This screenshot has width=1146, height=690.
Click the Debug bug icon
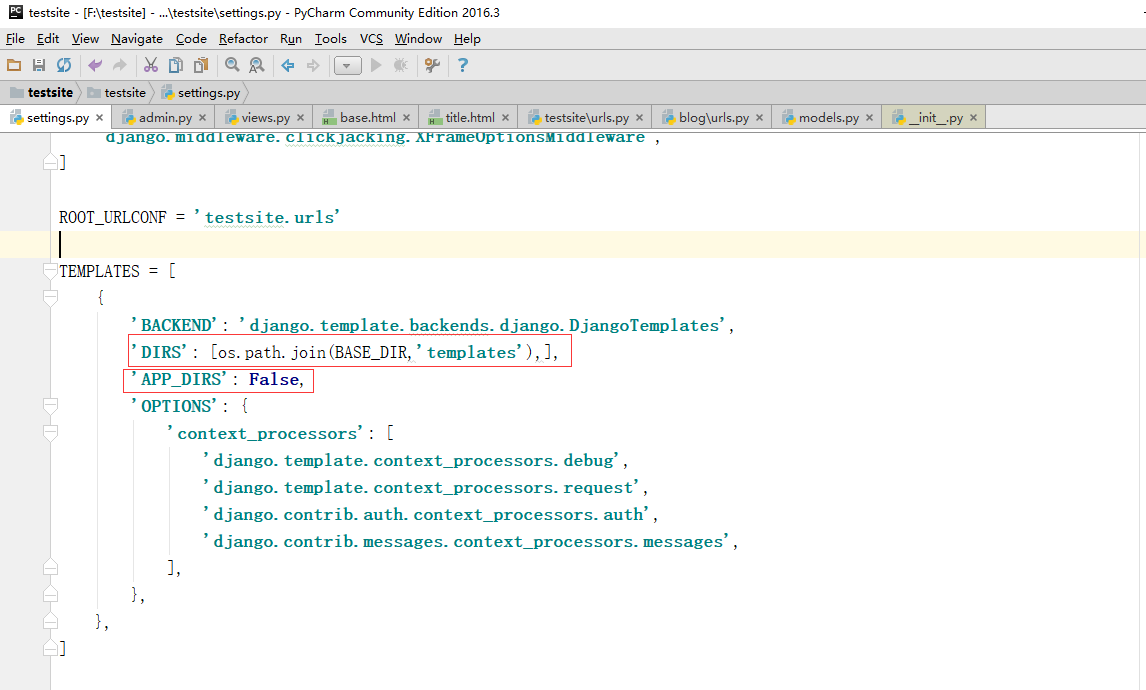401,65
